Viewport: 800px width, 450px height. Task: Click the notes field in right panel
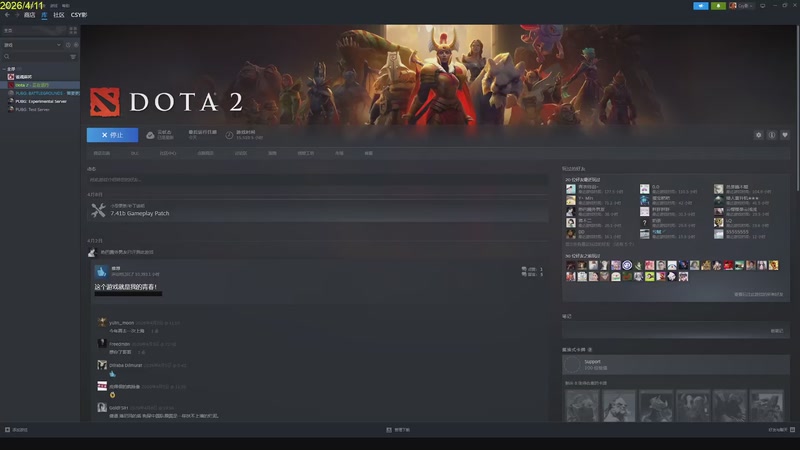(676, 331)
